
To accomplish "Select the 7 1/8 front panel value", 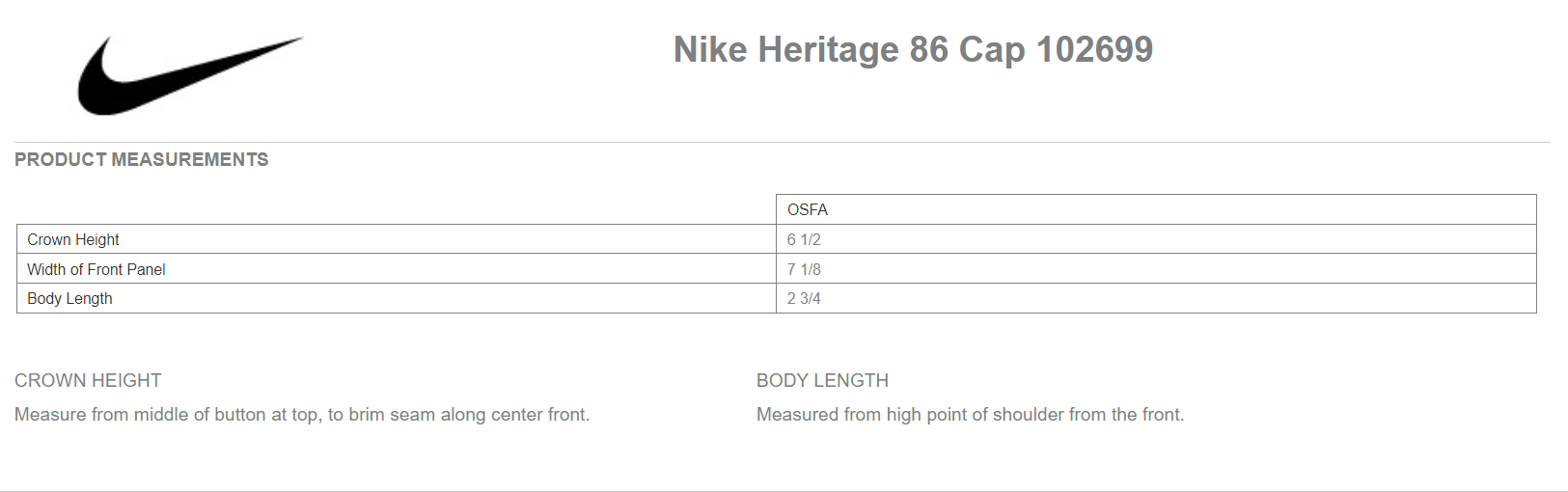I will [804, 269].
